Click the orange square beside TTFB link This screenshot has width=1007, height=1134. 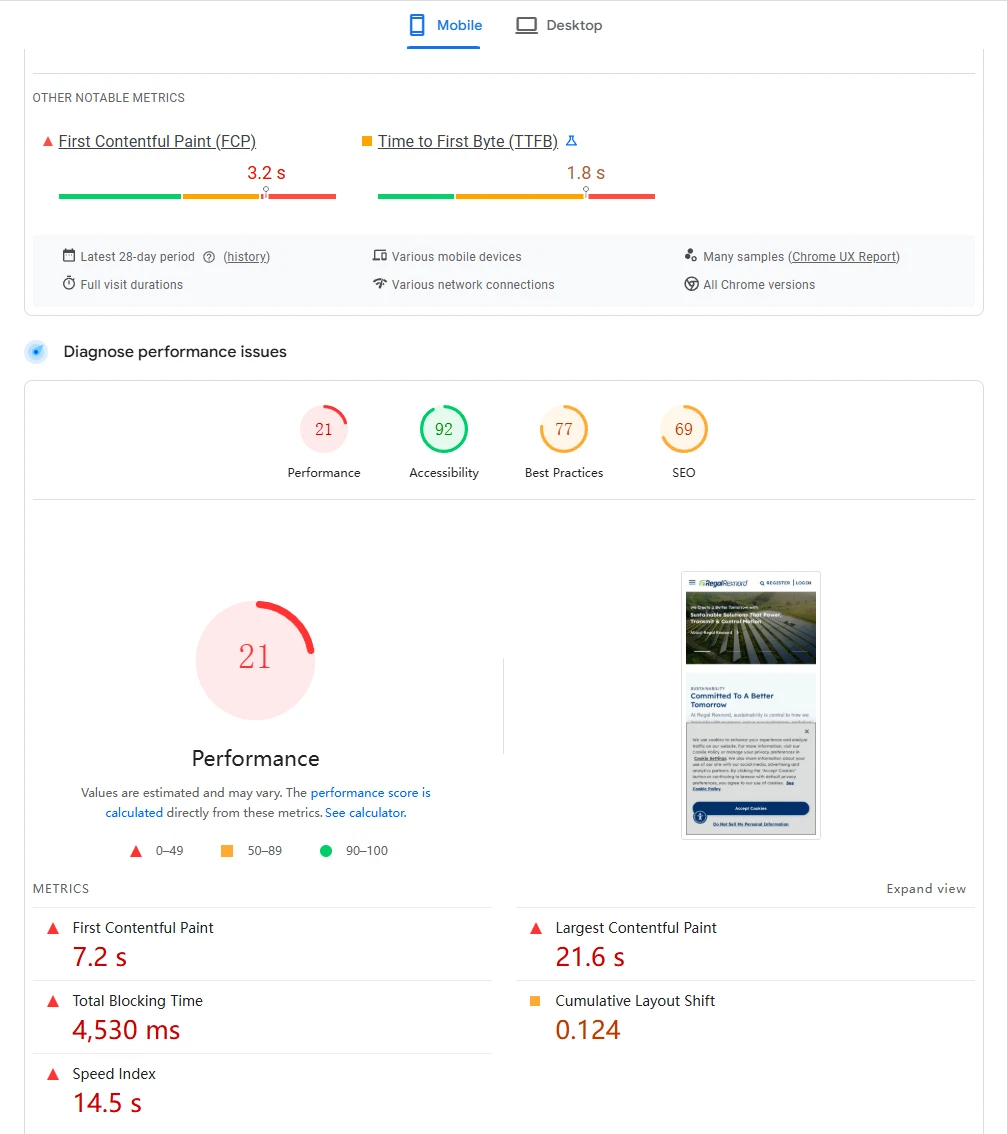pyautogui.click(x=367, y=141)
